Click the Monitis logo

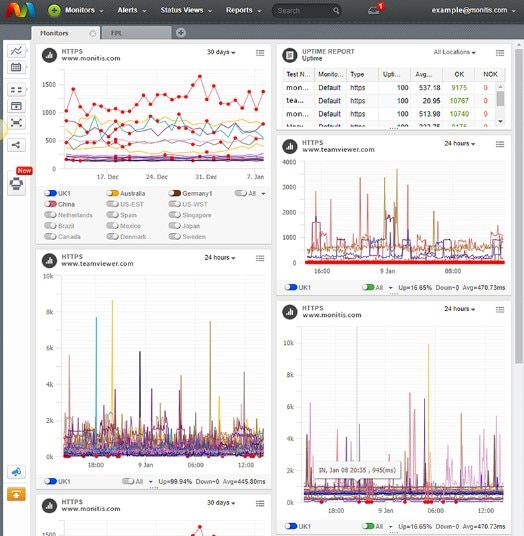point(21,10)
